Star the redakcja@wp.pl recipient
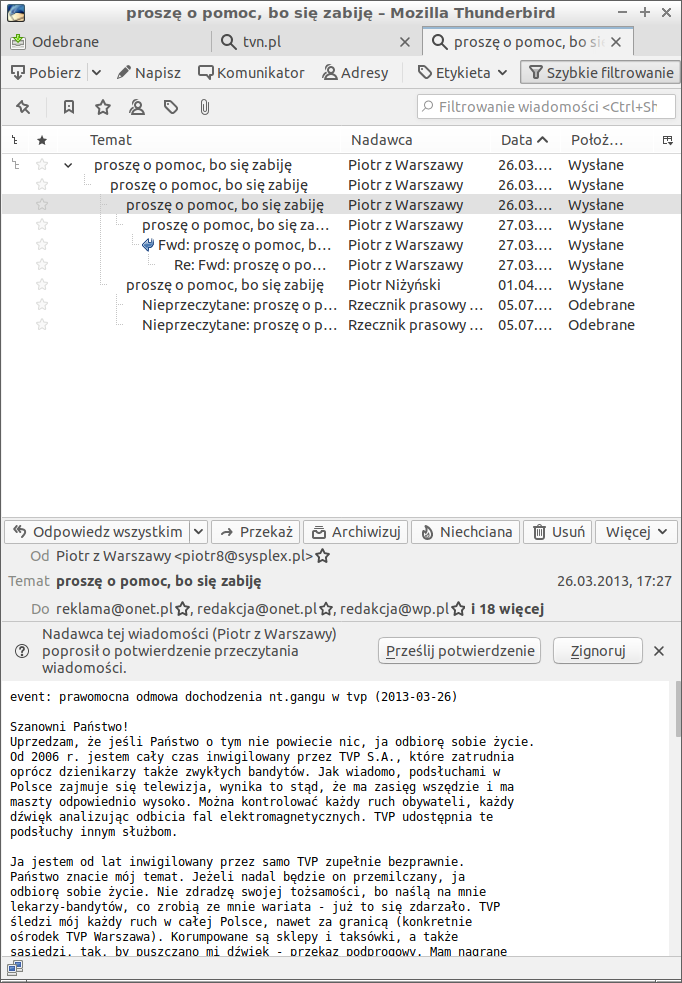 [x=458, y=609]
